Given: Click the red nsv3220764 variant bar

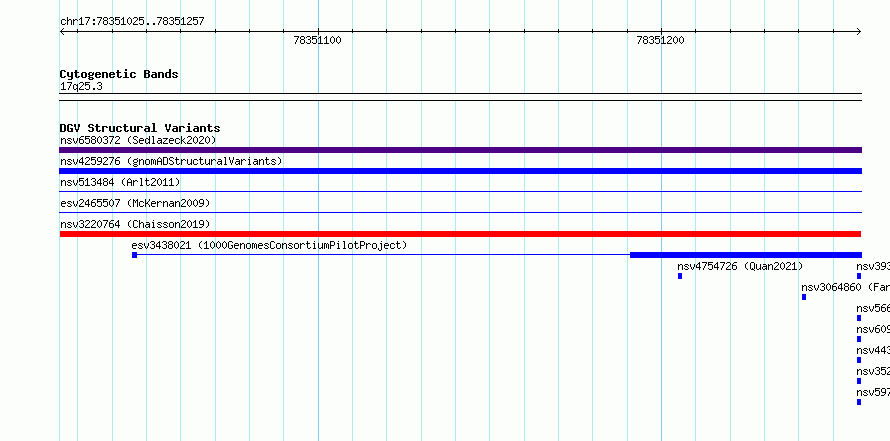Looking at the screenshot, I should pos(460,234).
